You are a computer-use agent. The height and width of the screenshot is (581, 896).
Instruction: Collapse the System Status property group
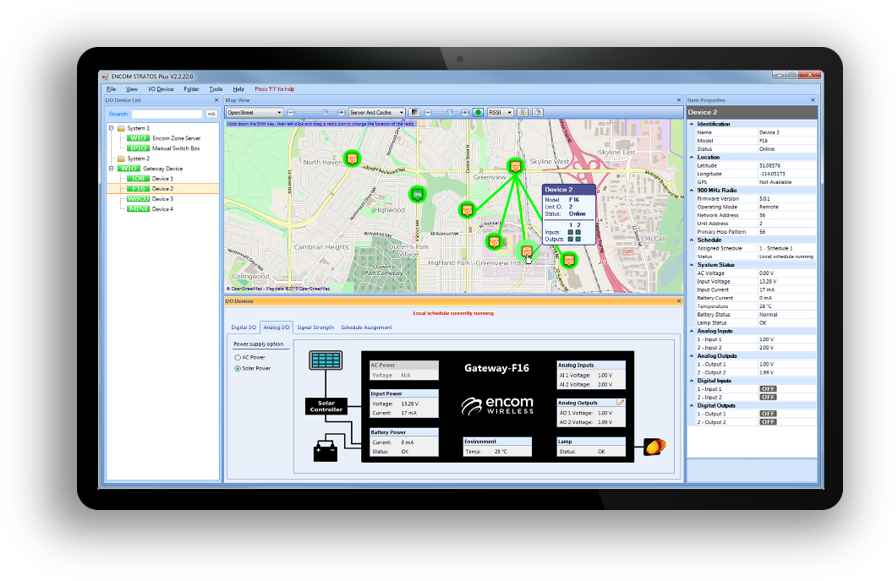click(691, 265)
